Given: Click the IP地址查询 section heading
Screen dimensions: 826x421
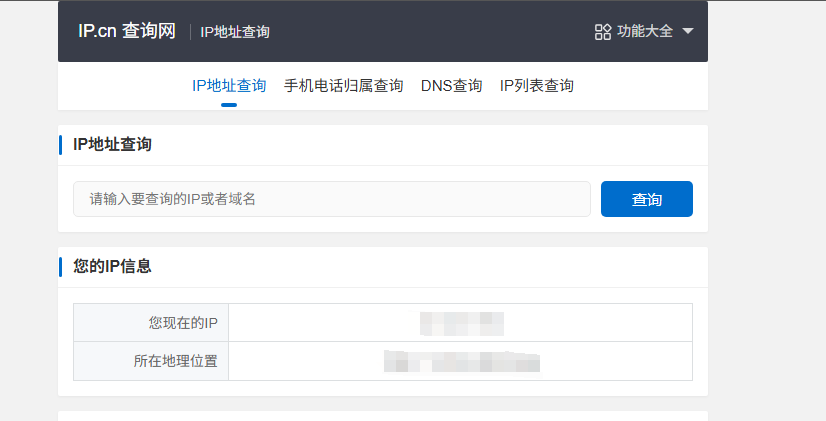Looking at the screenshot, I should click(x=112, y=144).
